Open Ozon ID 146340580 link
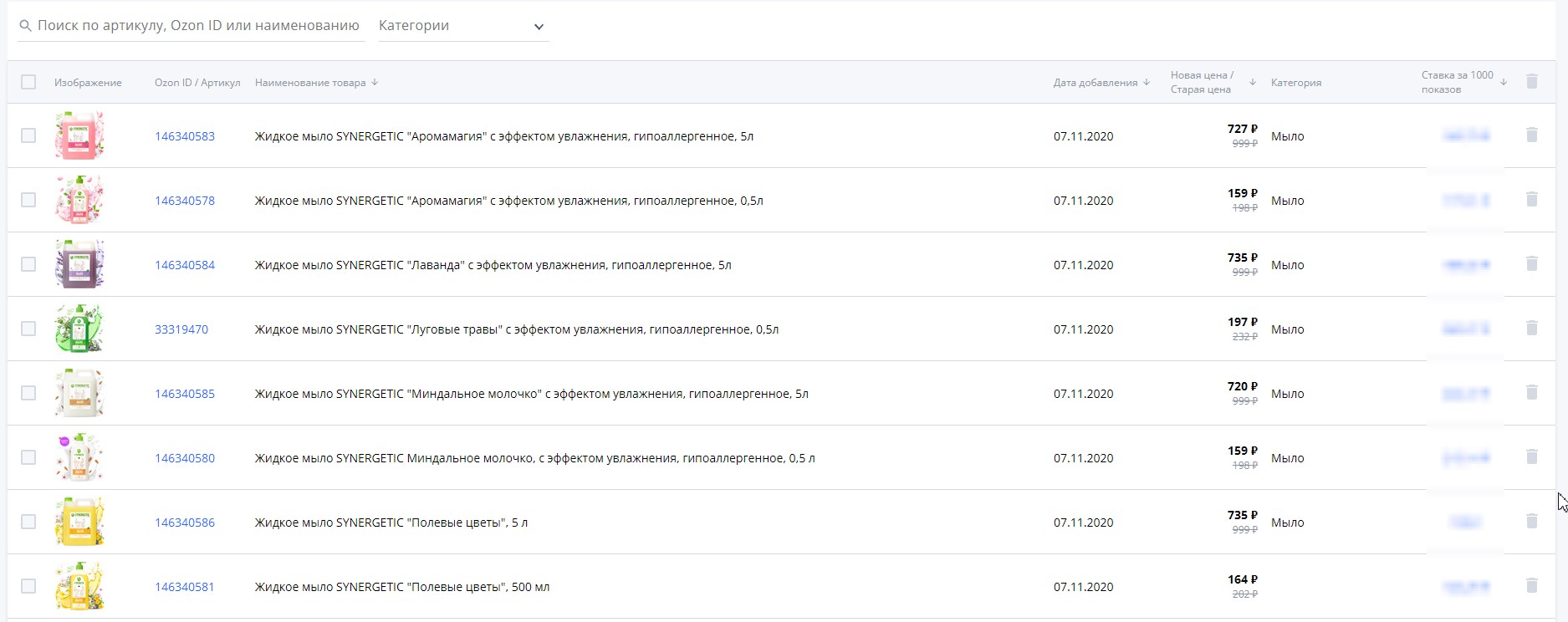Screen dimensions: 1568x622 [185, 458]
